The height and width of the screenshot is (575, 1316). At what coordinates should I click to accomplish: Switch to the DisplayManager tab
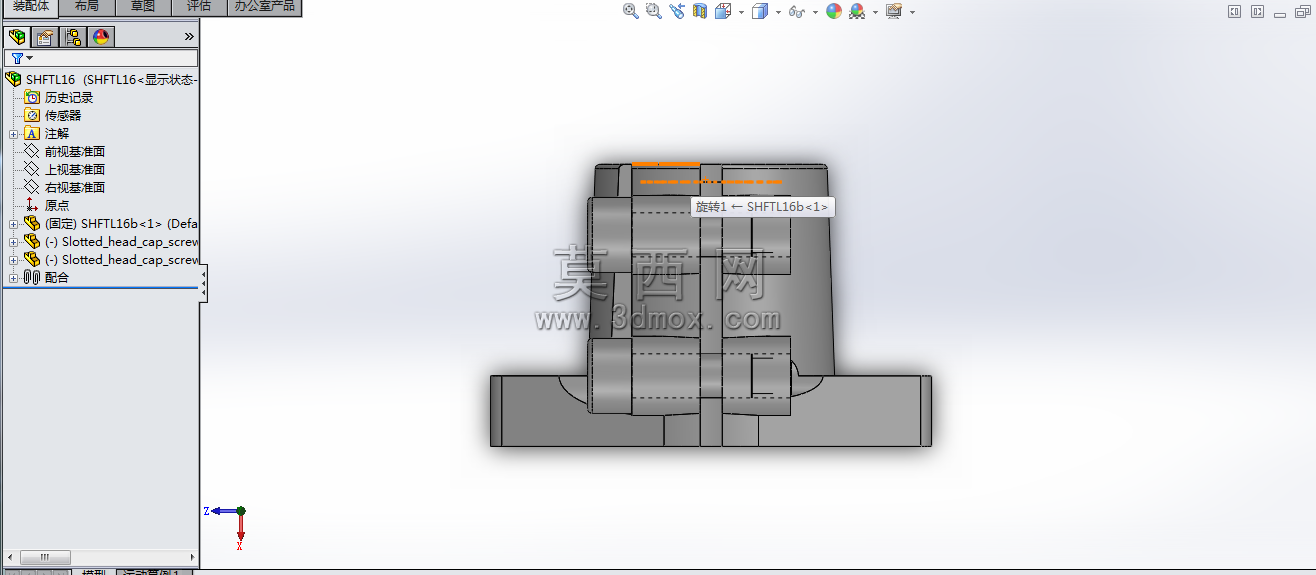(x=101, y=37)
